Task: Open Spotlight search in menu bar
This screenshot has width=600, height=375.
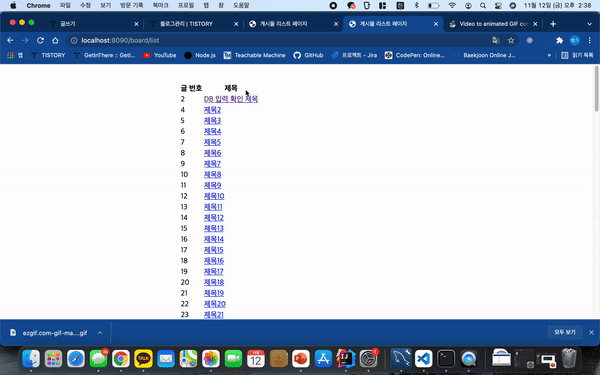Action: point(483,5)
